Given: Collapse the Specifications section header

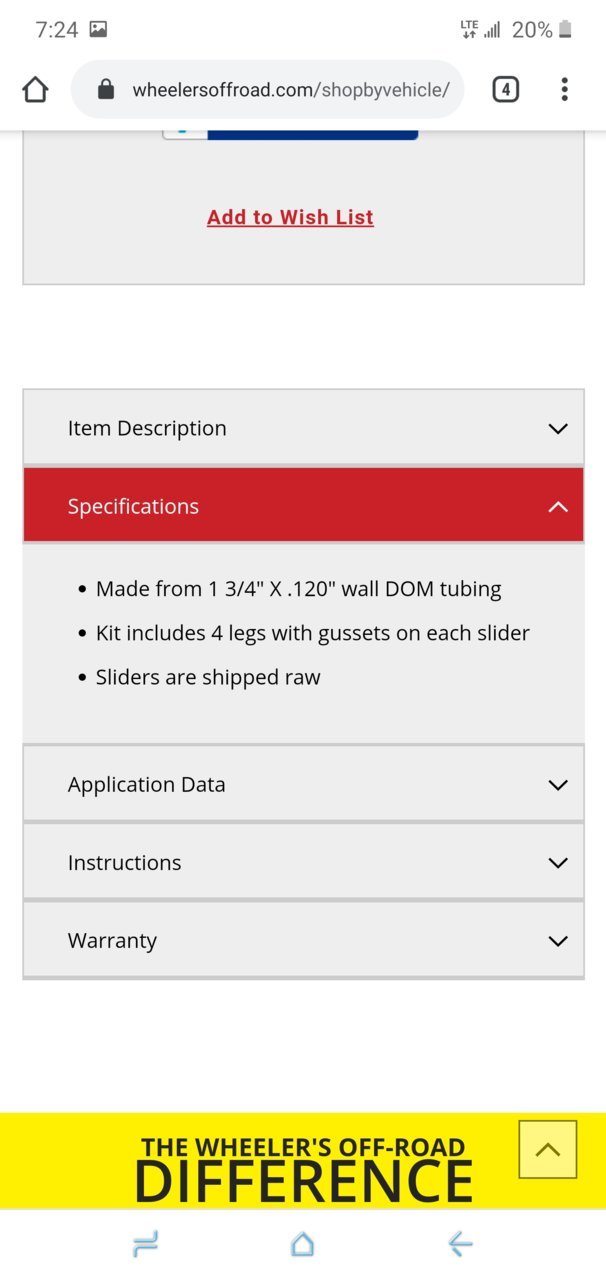Looking at the screenshot, I should (303, 506).
